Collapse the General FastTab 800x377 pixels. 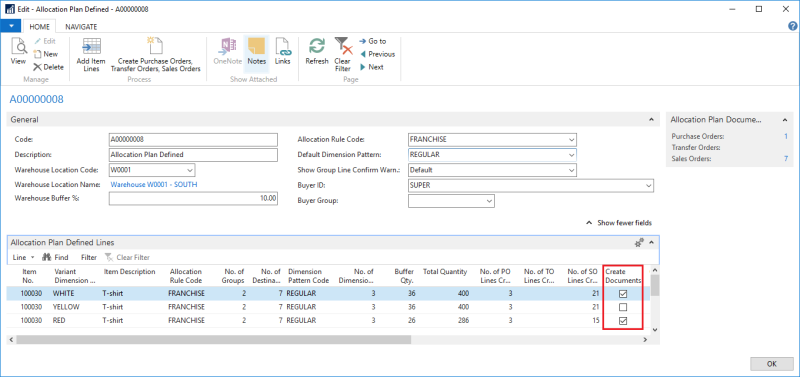[x=651, y=119]
